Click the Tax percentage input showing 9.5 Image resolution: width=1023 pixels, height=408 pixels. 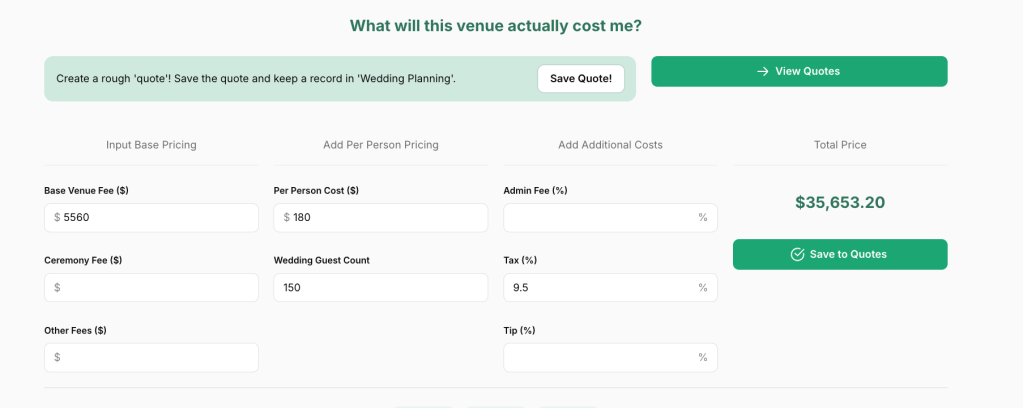point(600,287)
